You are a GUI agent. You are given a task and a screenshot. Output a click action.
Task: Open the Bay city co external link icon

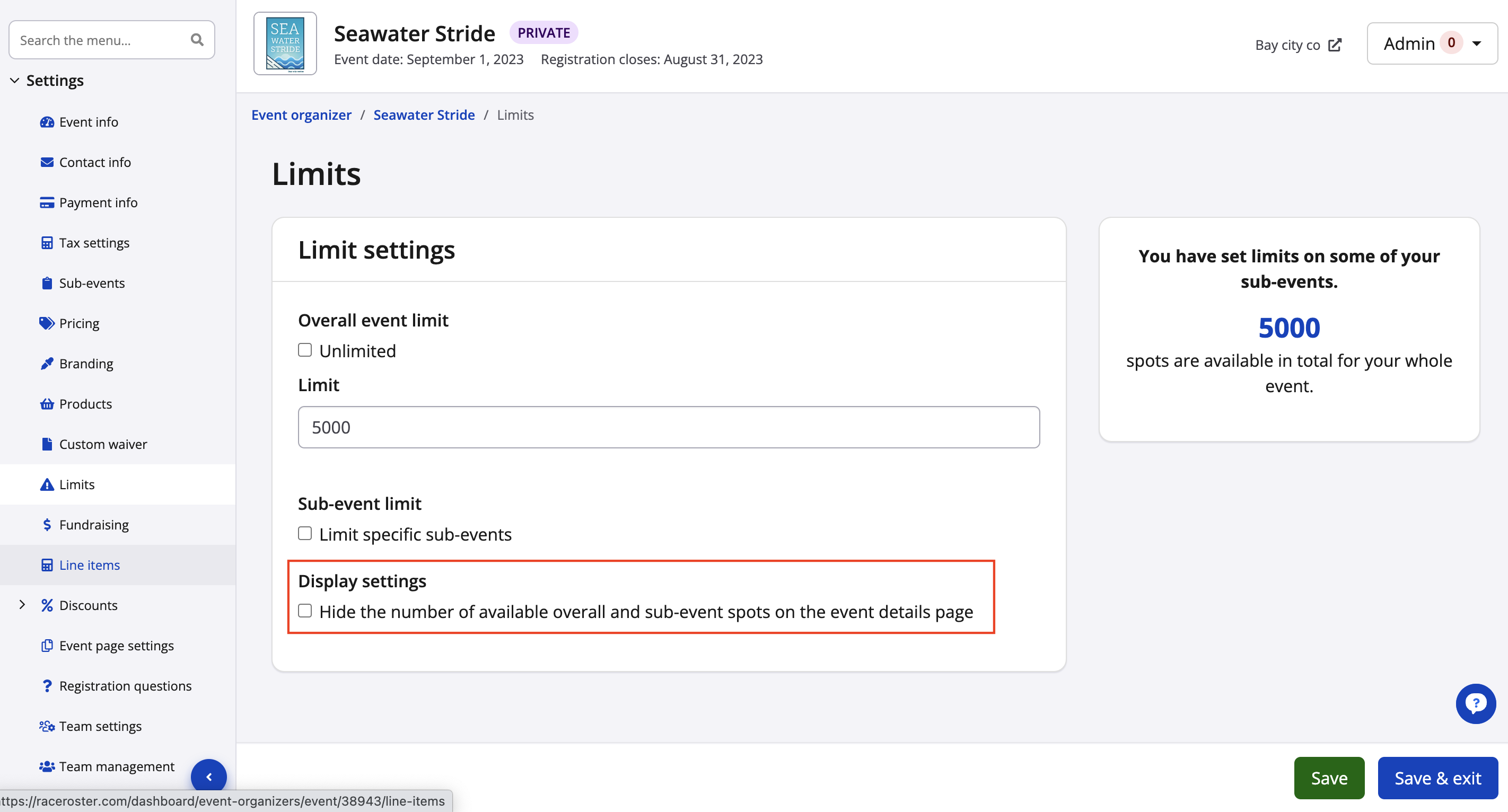(1335, 45)
